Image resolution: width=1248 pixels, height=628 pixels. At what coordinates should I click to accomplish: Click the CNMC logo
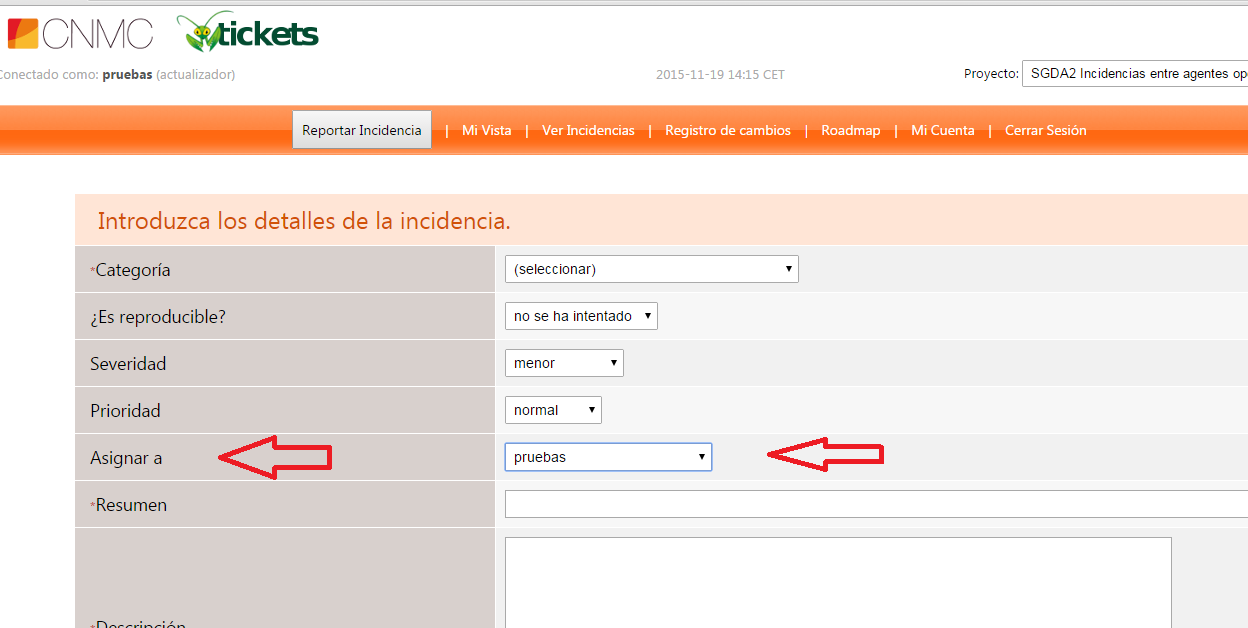tap(80, 33)
